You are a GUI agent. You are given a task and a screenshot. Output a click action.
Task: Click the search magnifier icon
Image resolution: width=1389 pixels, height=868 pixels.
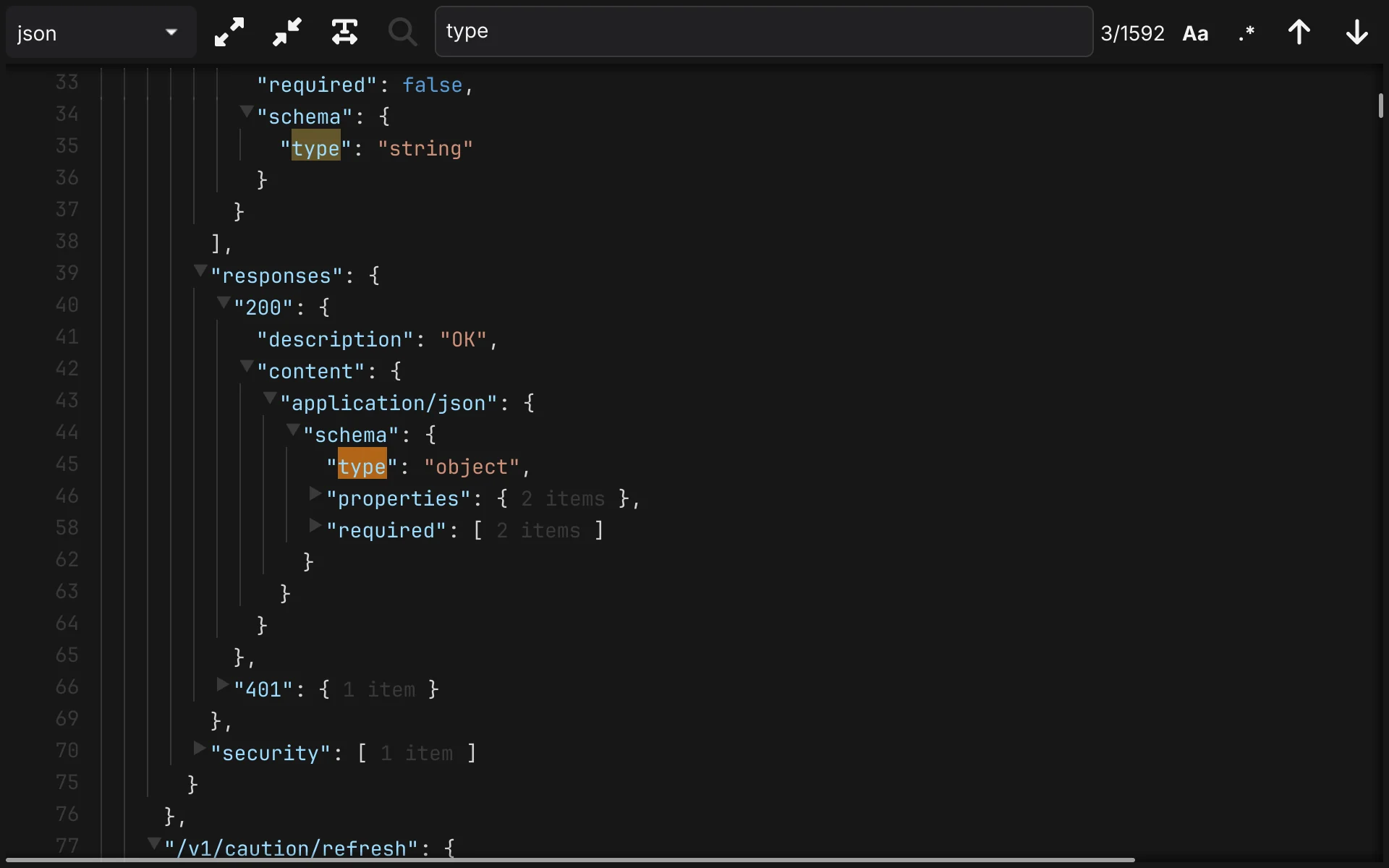point(402,33)
